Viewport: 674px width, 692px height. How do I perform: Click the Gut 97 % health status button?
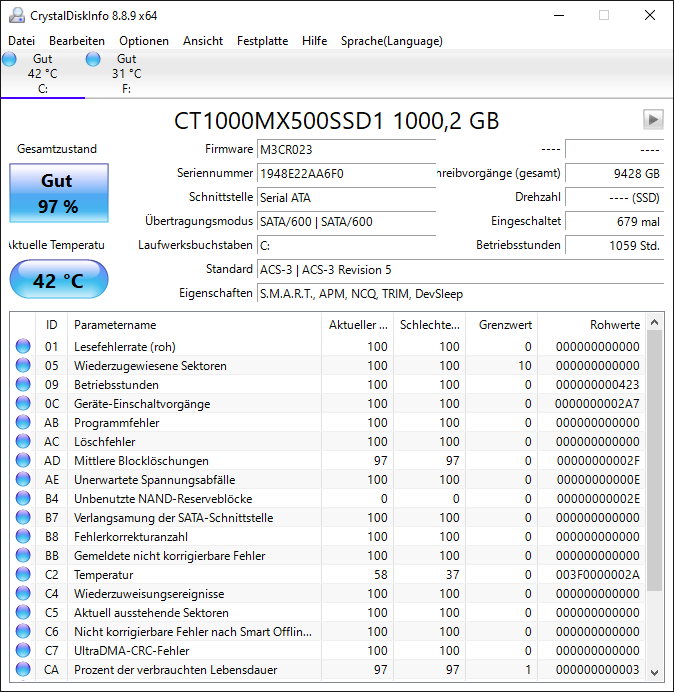(x=59, y=193)
